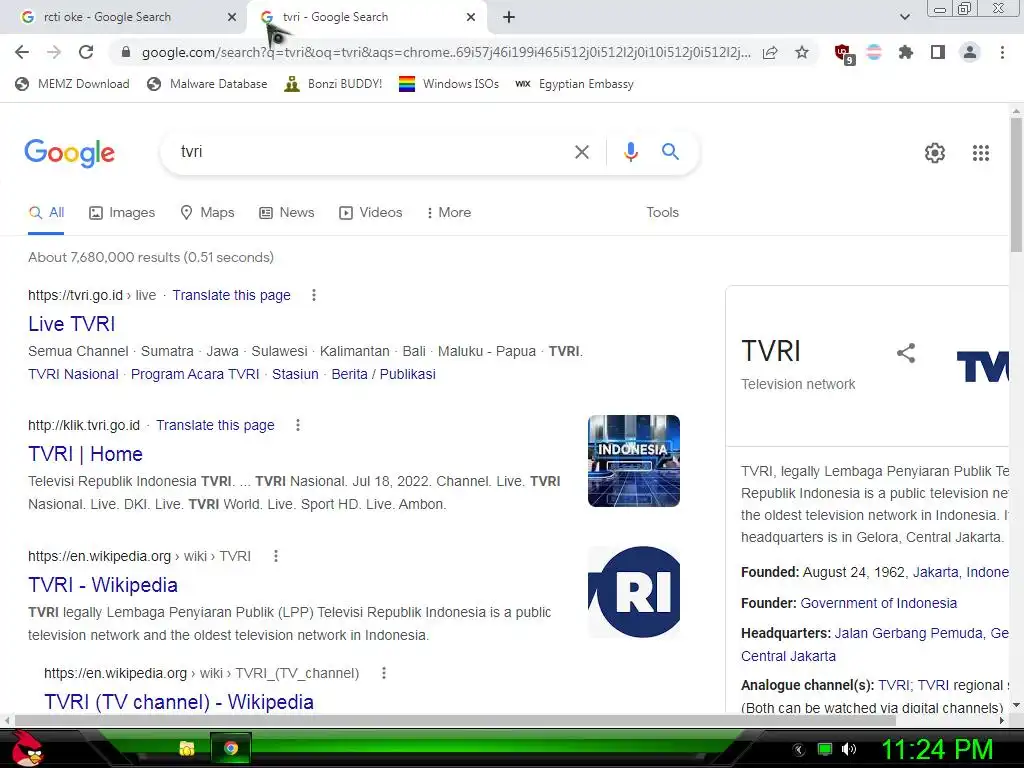Click the address bar URL
The width and height of the screenshot is (1024, 768).
tap(446, 52)
